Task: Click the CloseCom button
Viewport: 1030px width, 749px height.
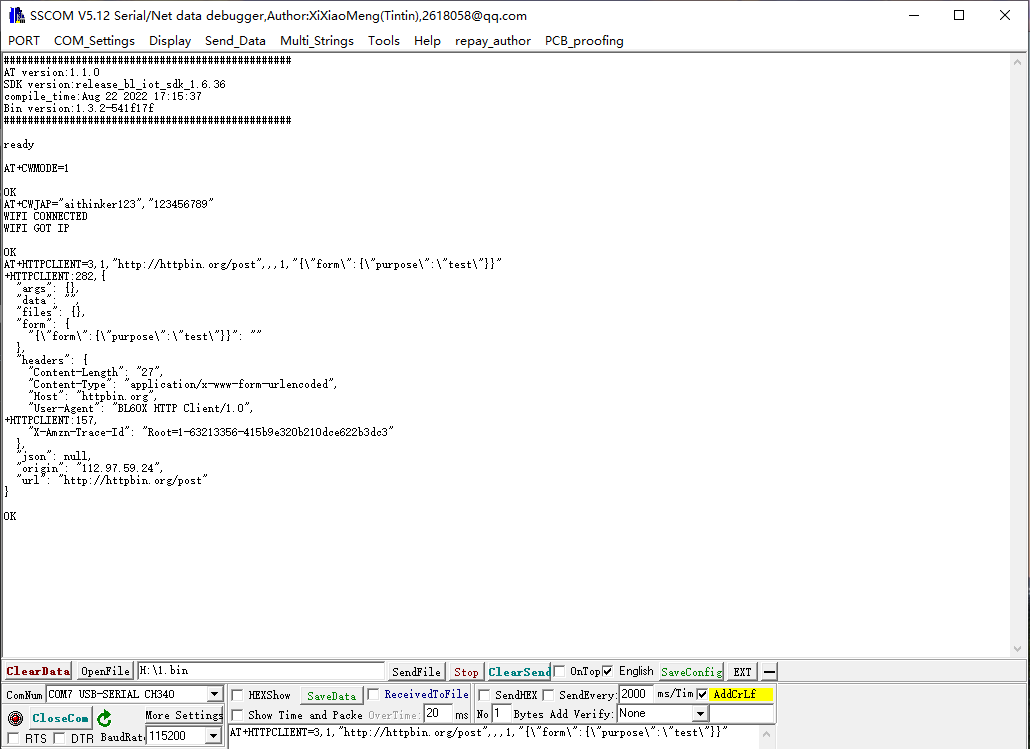Action: 60,718
